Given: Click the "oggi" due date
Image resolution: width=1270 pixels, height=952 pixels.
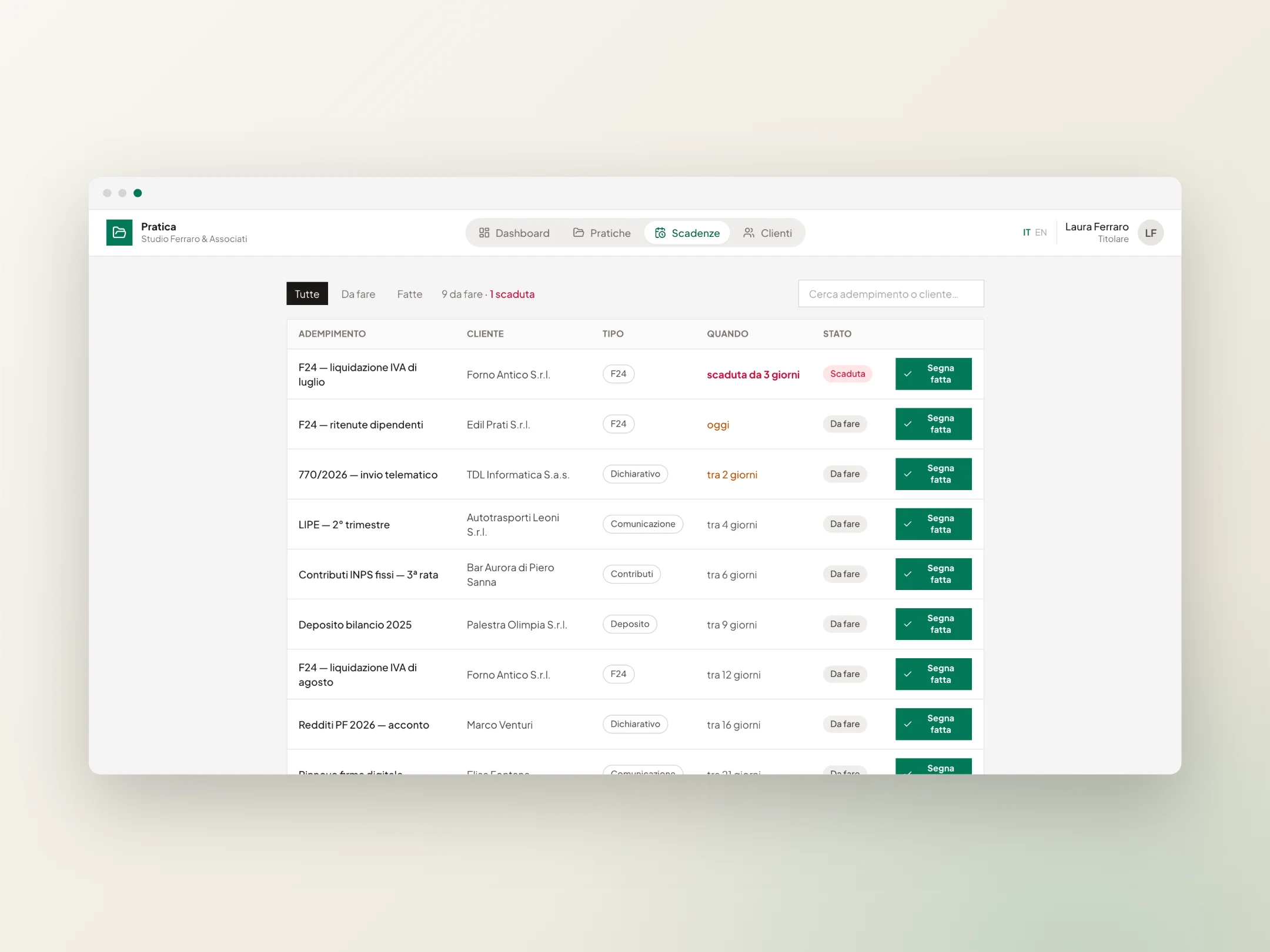Looking at the screenshot, I should tap(718, 425).
